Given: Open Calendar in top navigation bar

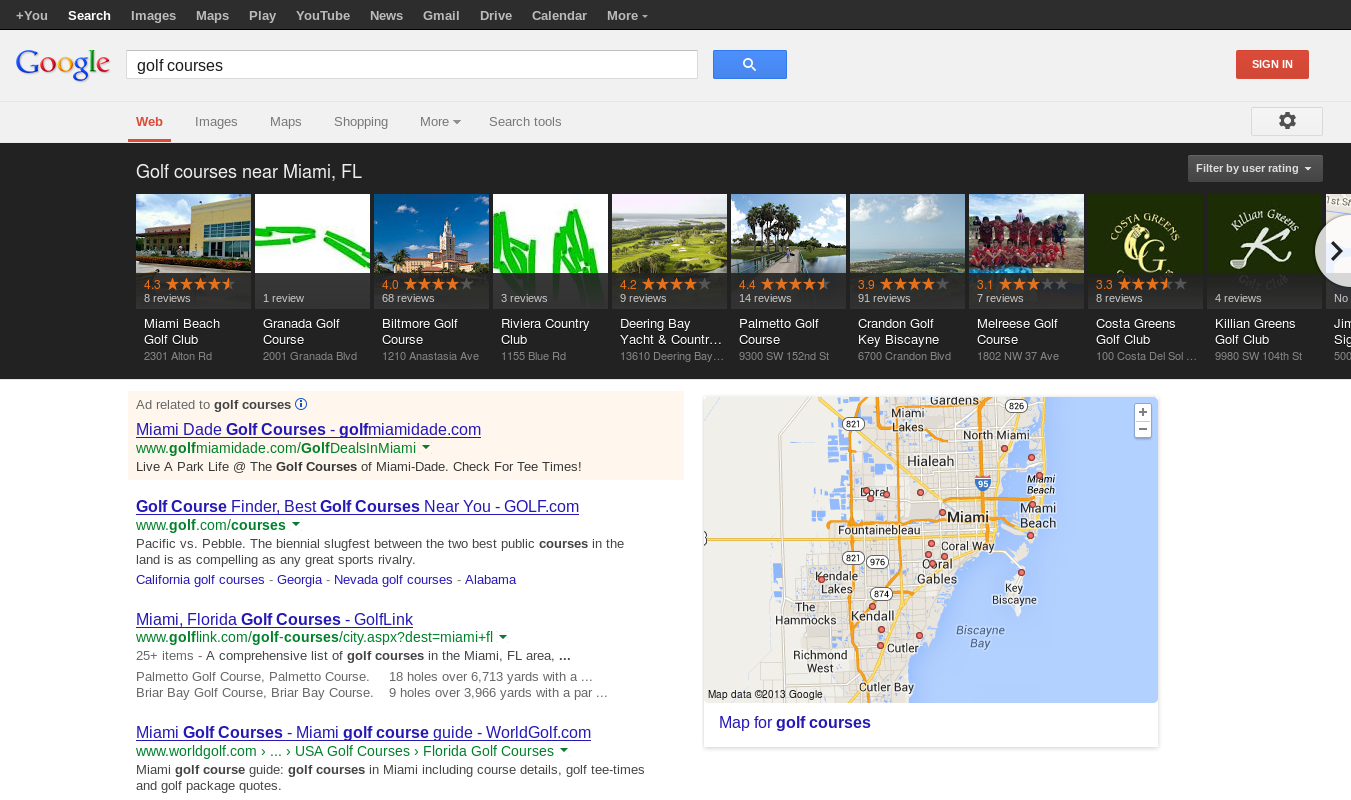Looking at the screenshot, I should tap(559, 15).
